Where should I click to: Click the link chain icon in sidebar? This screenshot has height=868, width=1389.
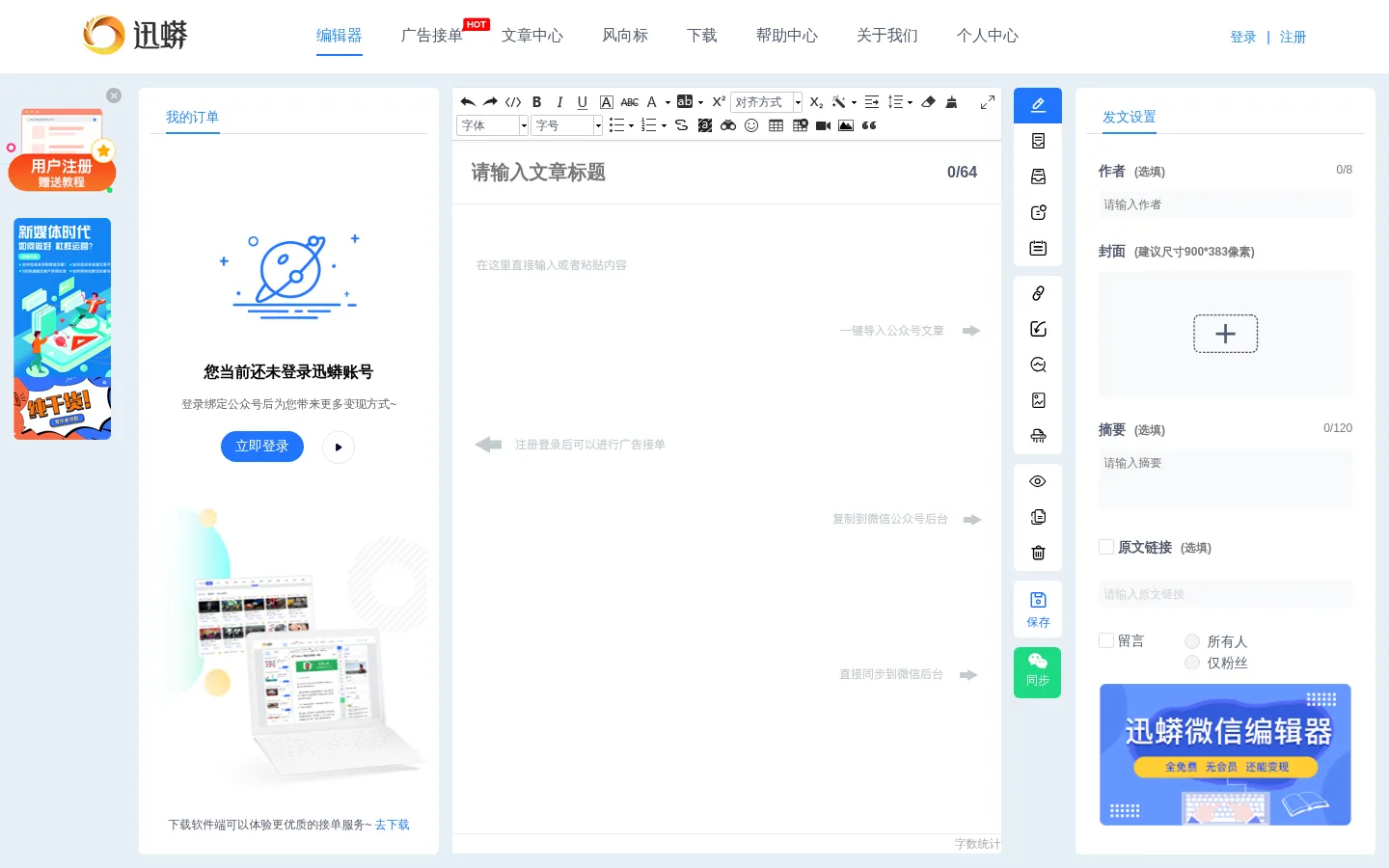coord(1038,293)
